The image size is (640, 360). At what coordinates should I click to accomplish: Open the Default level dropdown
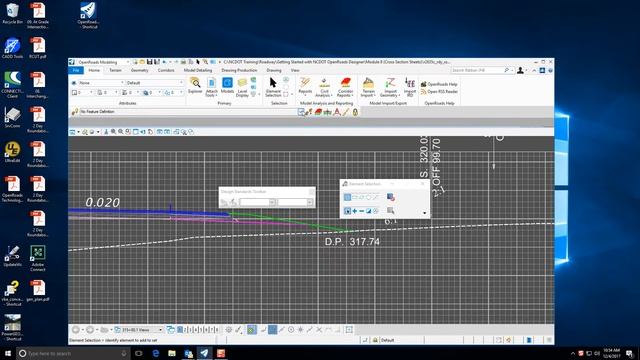(x=181, y=83)
